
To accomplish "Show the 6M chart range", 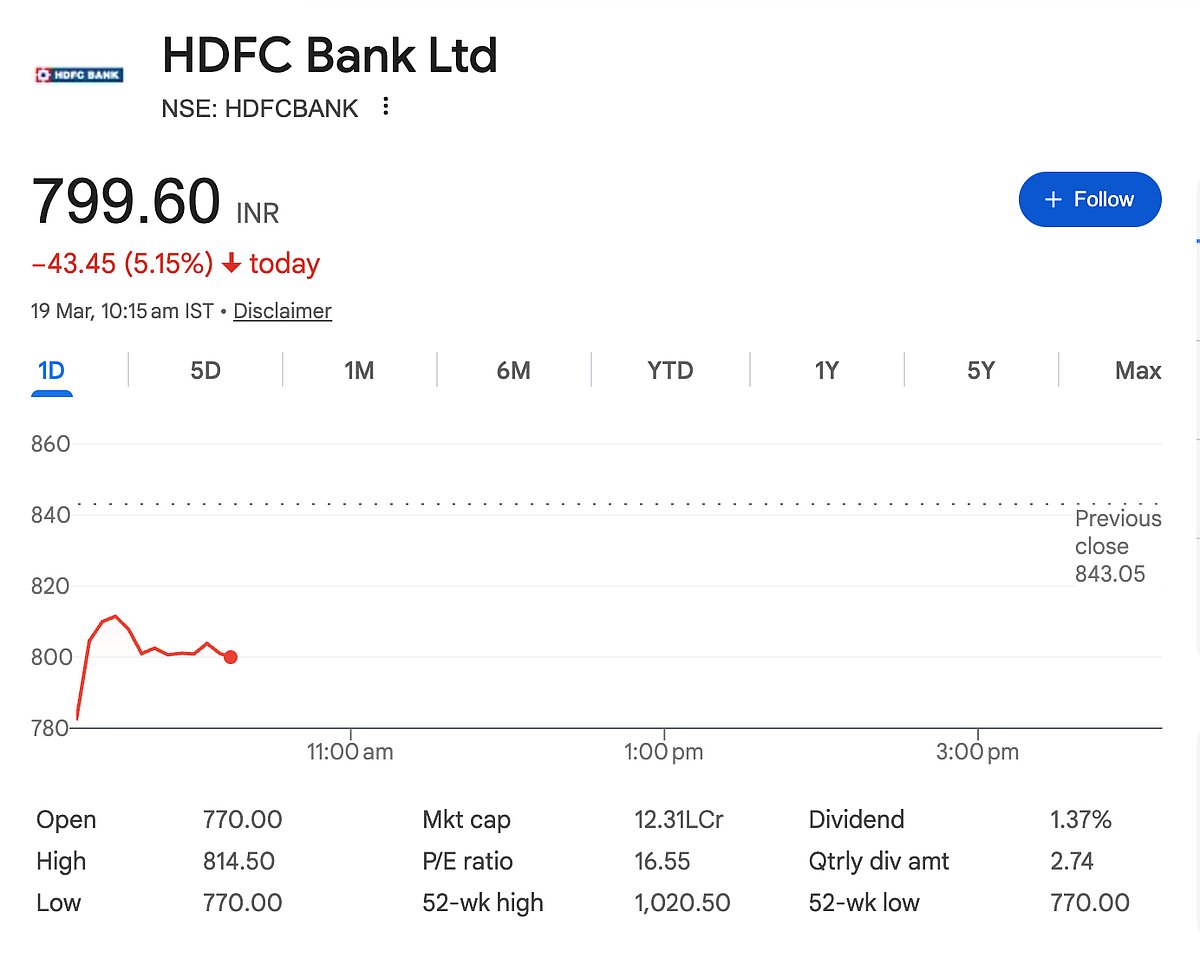I will tap(513, 371).
